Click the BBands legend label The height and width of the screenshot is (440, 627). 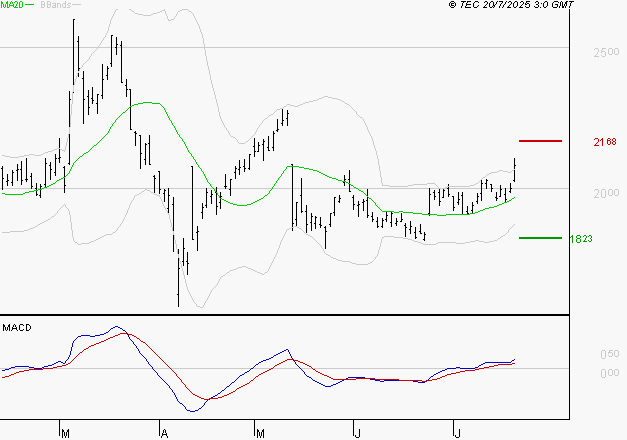(x=56, y=5)
